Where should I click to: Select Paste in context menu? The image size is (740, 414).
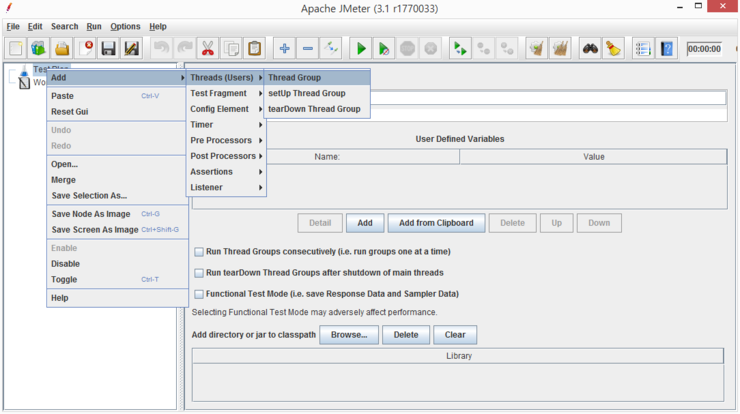tap(117, 96)
